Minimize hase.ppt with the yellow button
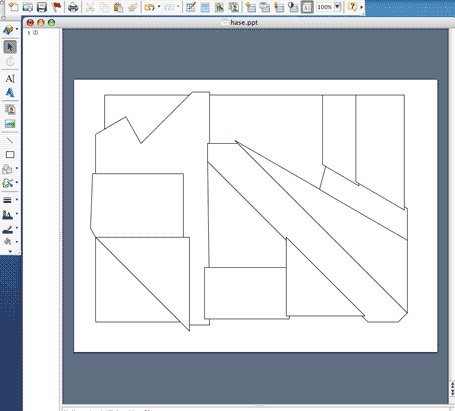The height and width of the screenshot is (411, 455). point(41,22)
